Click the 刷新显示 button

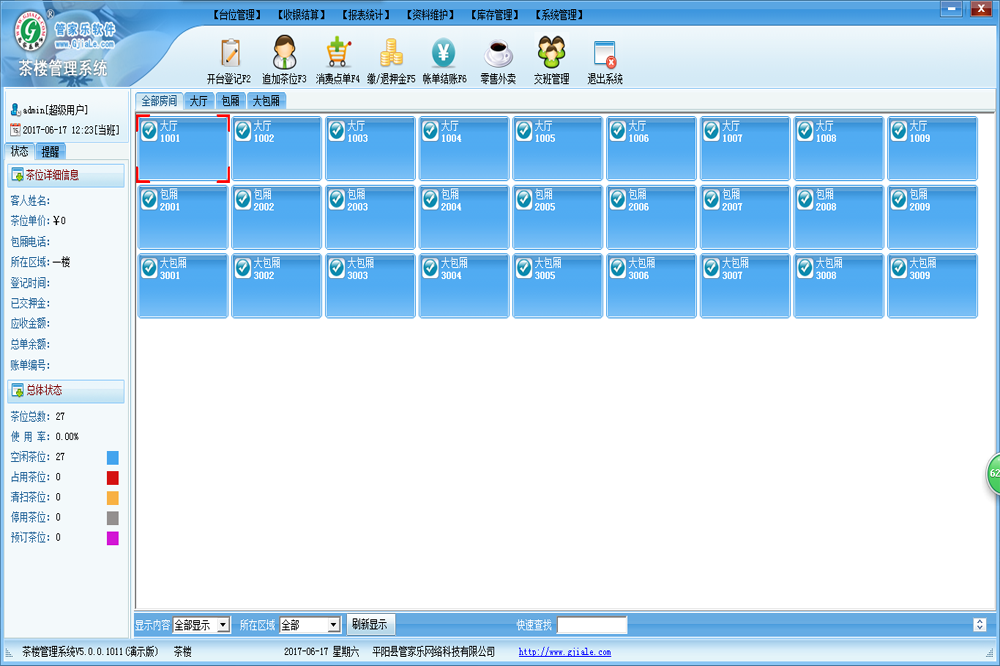pos(371,625)
